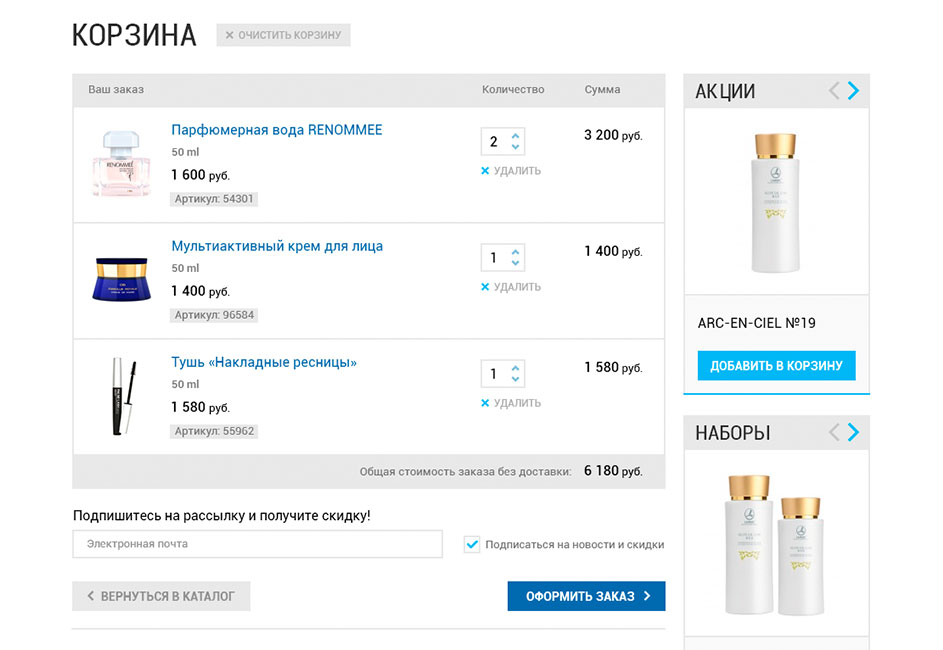Increase quantity of Парфюмерная вода RENOMMEE
Image resolution: width=943 pixels, height=650 pixels.
515,135
